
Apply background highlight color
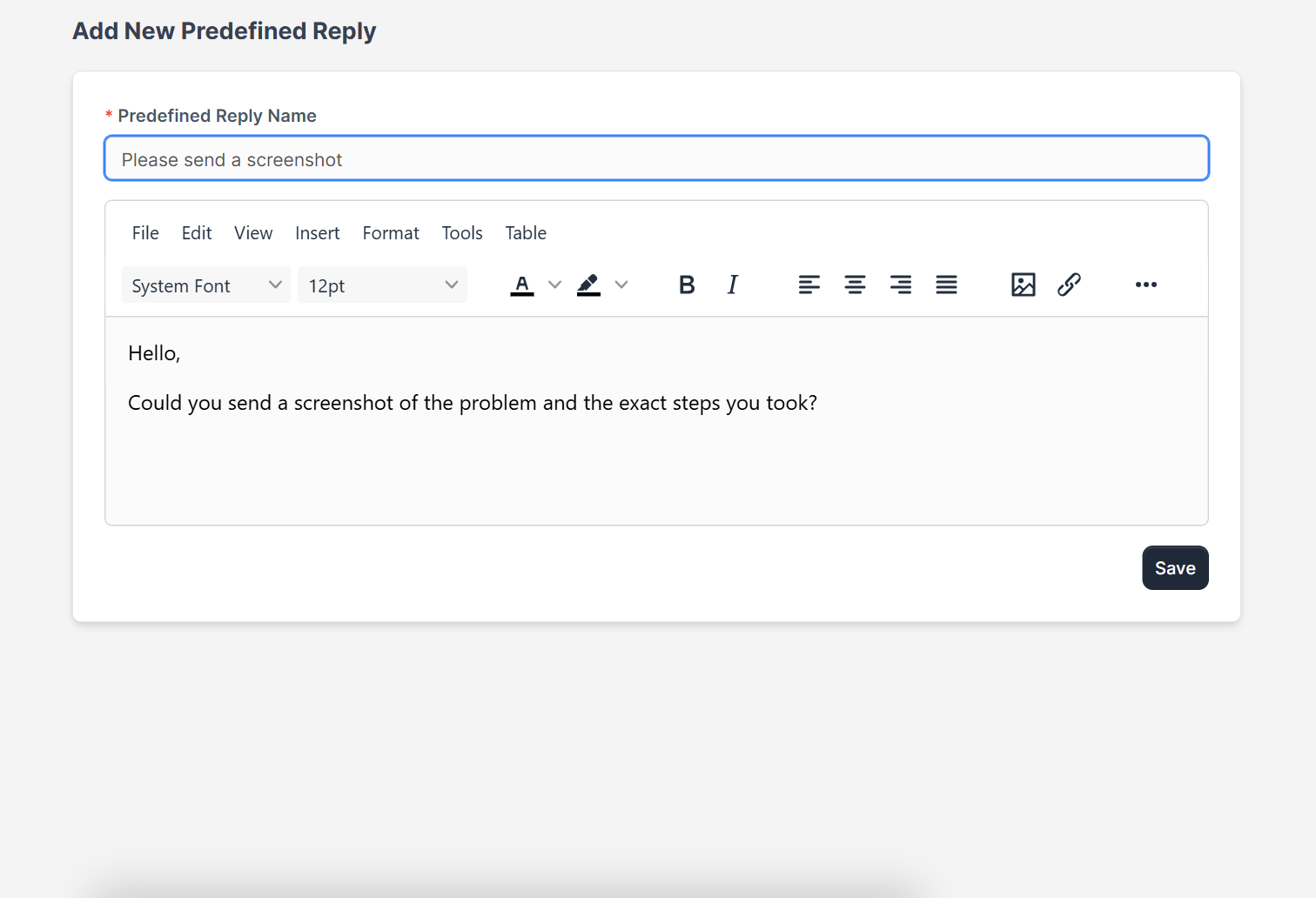click(588, 285)
